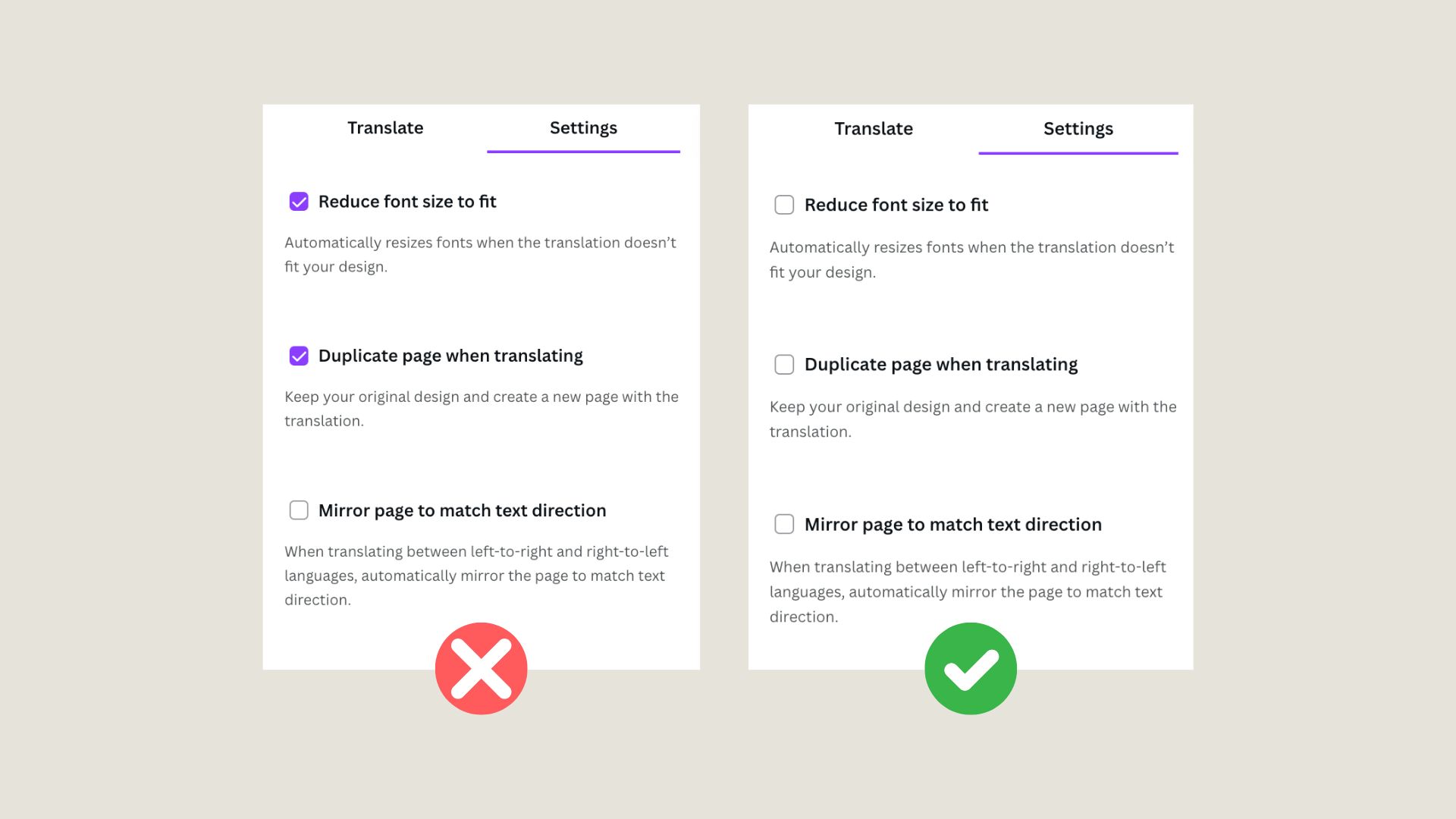
Task: Click the description under the ticked Duplicate page option
Action: [481, 409]
